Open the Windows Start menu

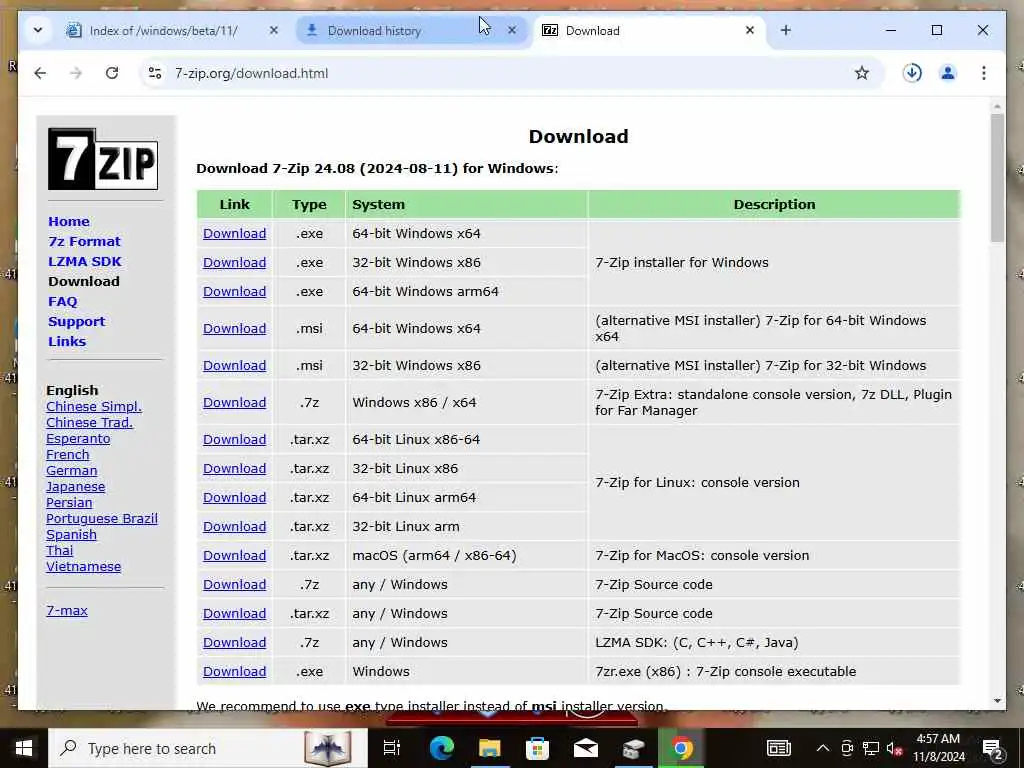(x=24, y=748)
